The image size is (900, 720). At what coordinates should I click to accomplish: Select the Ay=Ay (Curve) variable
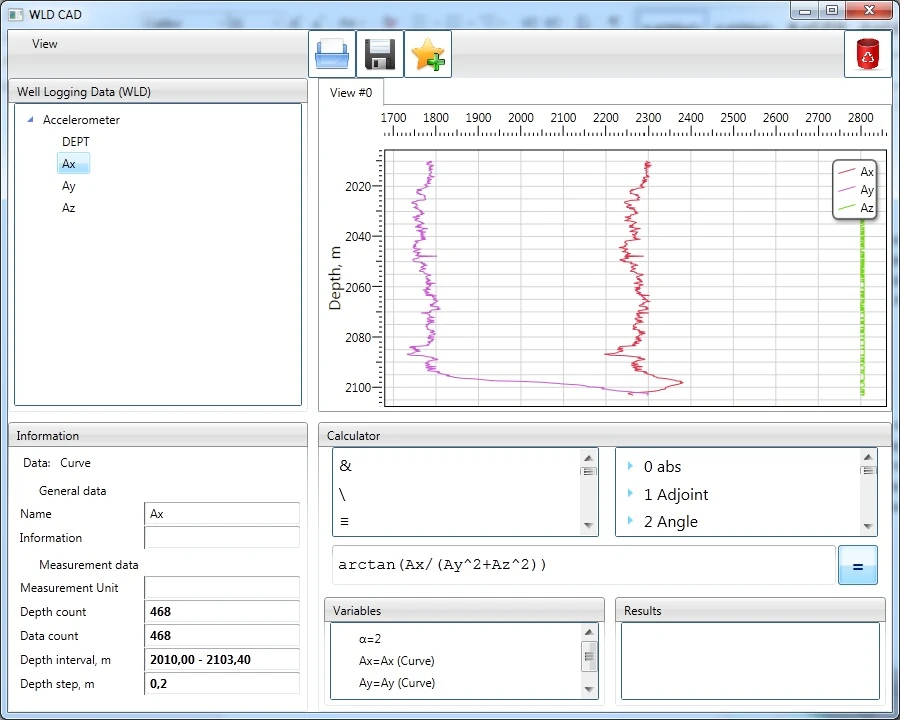click(x=397, y=683)
